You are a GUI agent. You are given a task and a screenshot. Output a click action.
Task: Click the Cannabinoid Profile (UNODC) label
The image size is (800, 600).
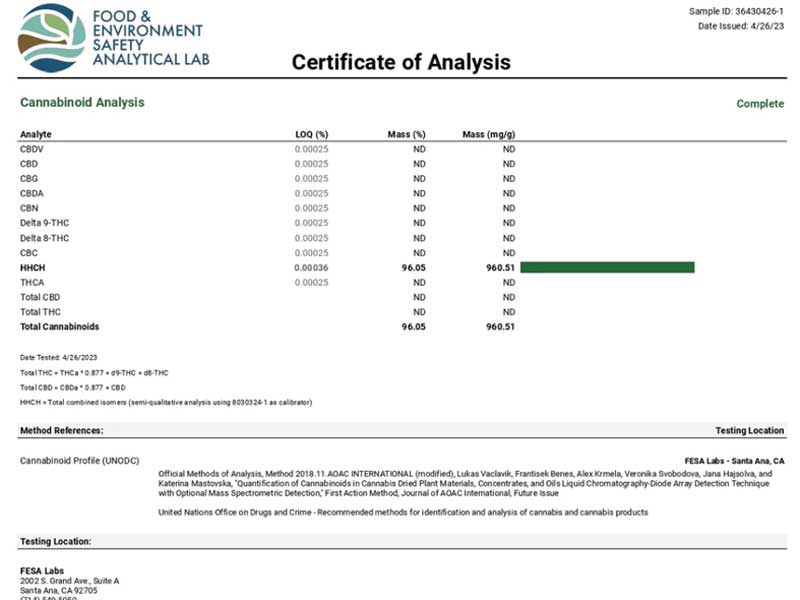(x=79, y=460)
